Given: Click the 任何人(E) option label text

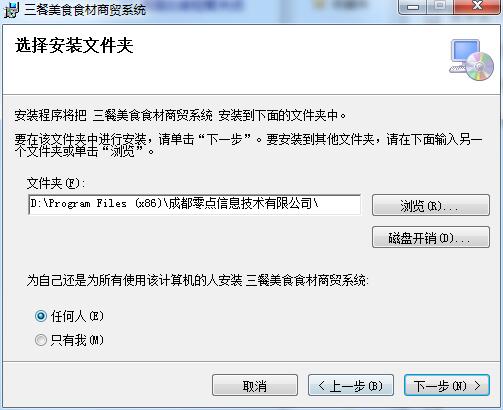Looking at the screenshot, I should 77,316.
